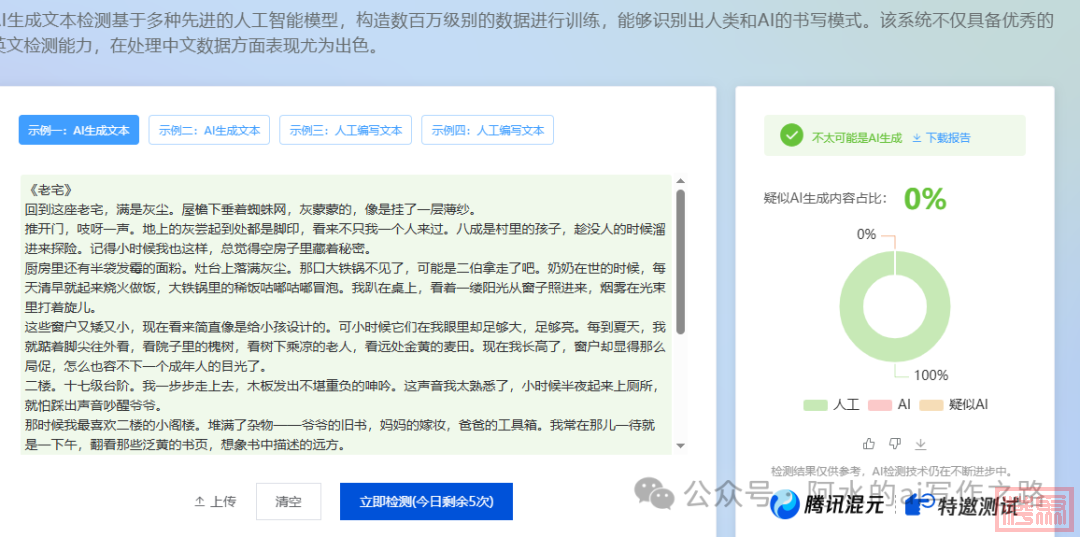Screen dimensions: 1080x537
Task: Open 示例四：人工编写文本 example
Action: (487, 130)
